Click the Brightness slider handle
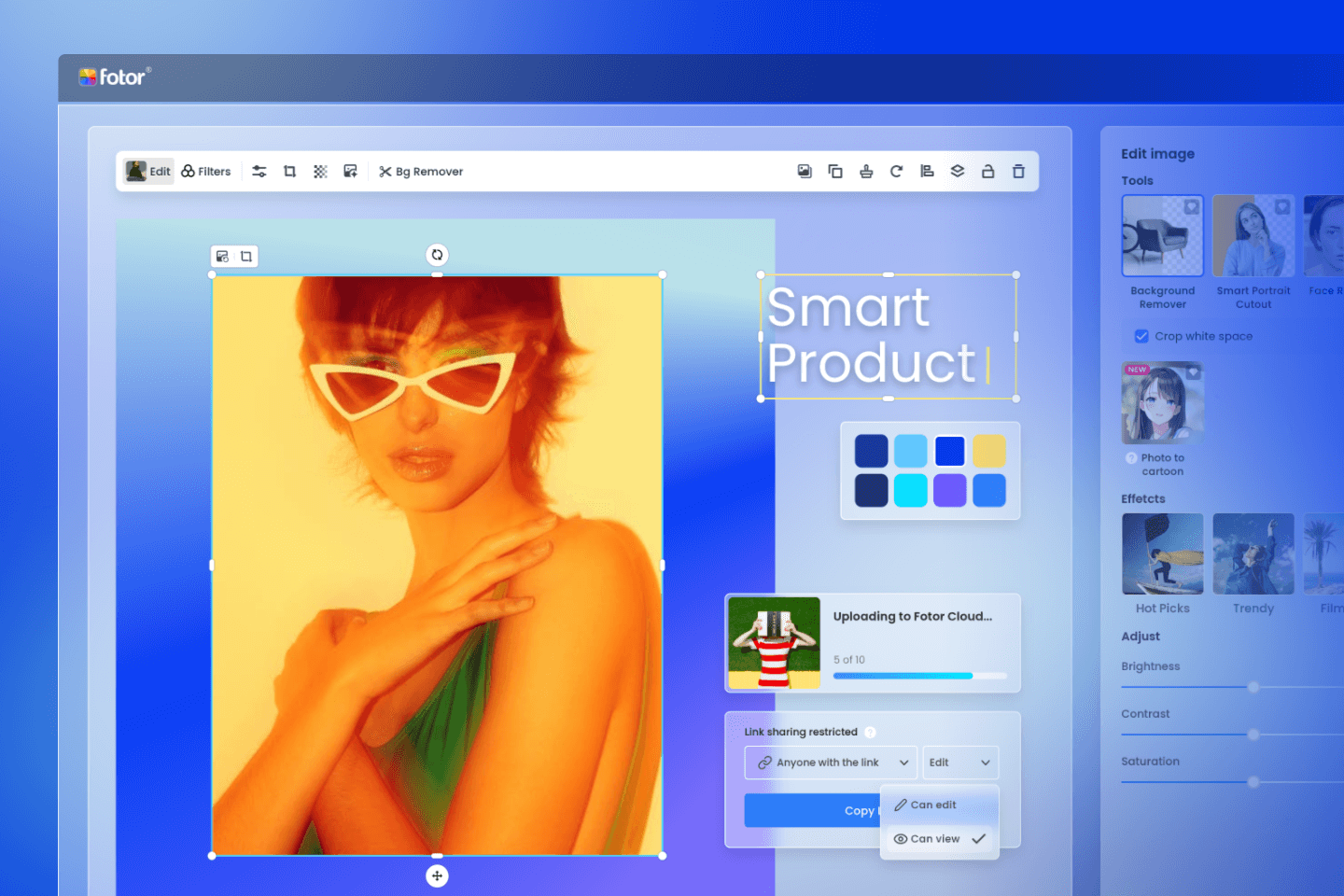Screen dimensions: 1344x896 (1253, 687)
